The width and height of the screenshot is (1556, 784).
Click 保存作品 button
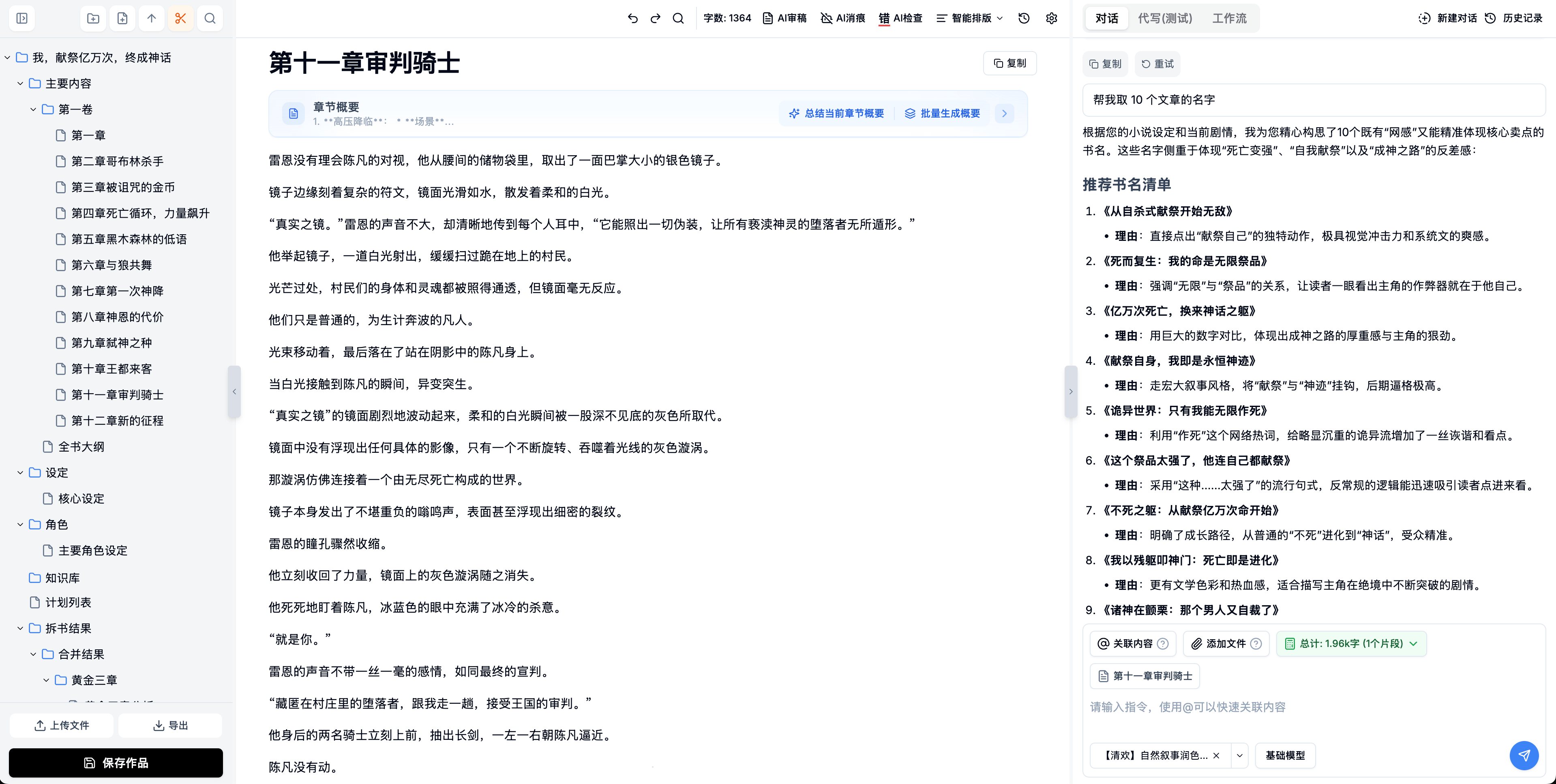point(116,763)
